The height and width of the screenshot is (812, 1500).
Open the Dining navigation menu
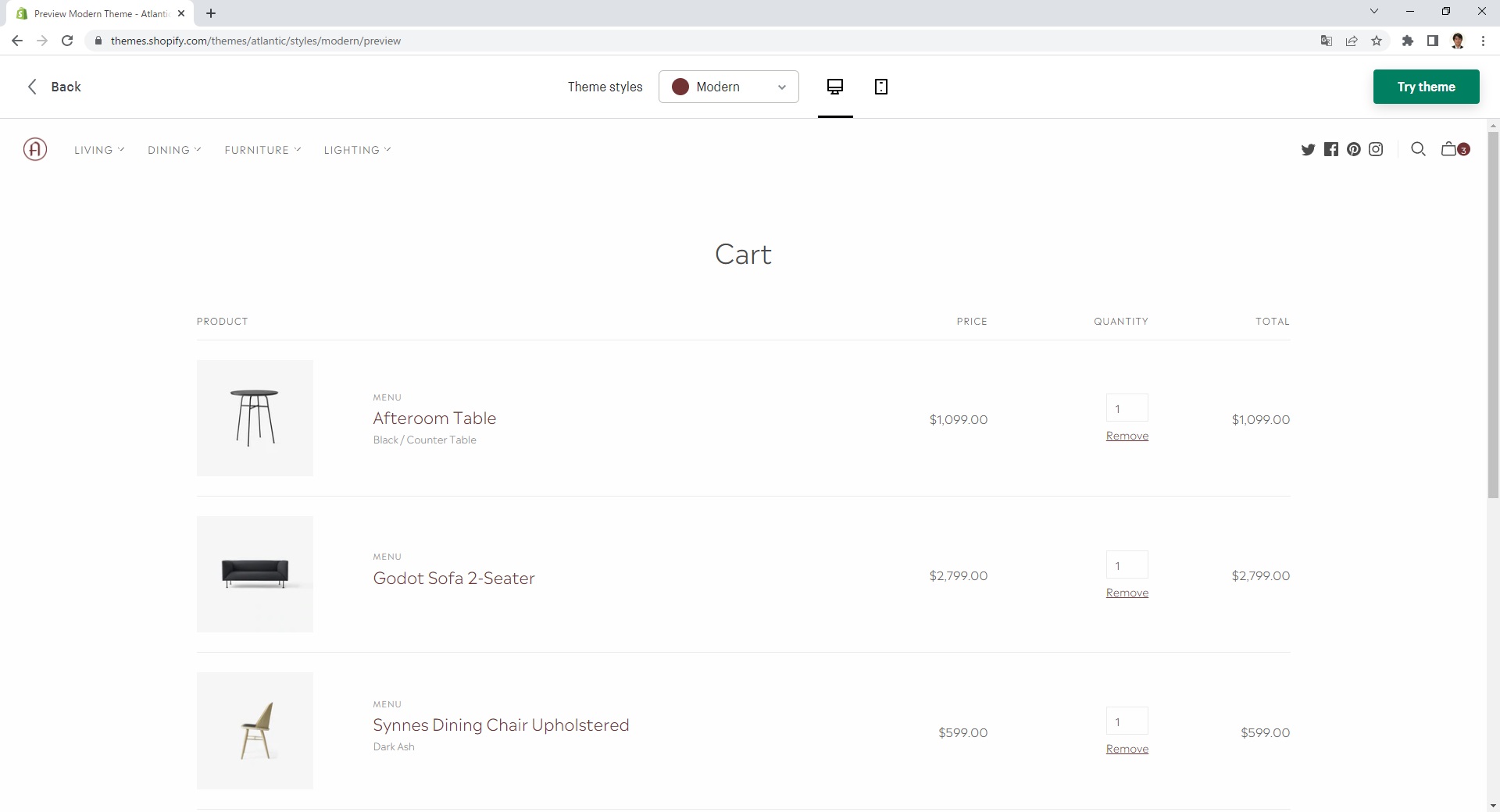pyautogui.click(x=174, y=150)
